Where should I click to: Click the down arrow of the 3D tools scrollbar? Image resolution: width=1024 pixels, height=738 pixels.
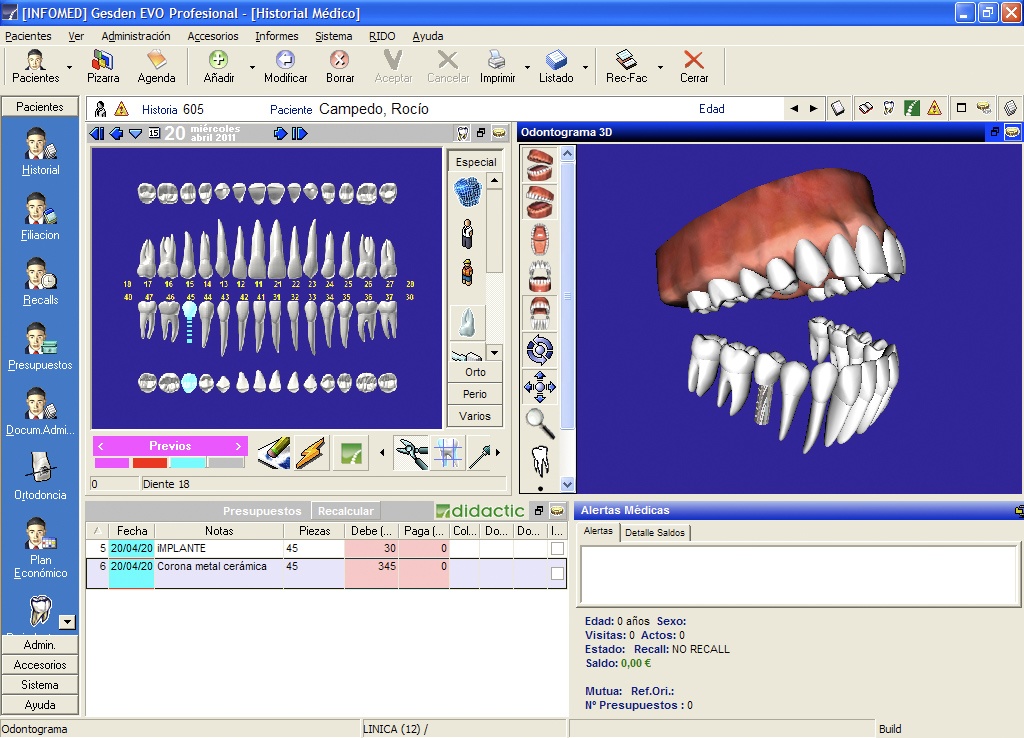pyautogui.click(x=566, y=484)
